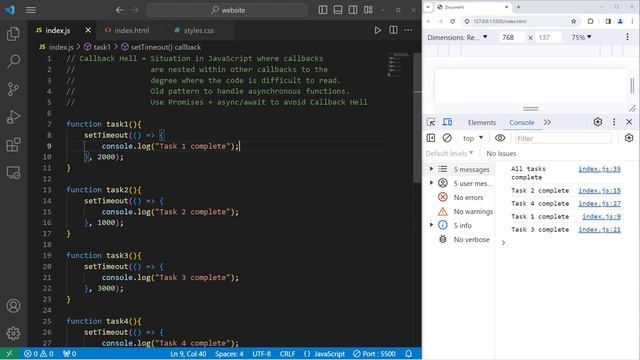640x360 pixels.
Task: Open index.js:21 source link
Action: pos(599,230)
